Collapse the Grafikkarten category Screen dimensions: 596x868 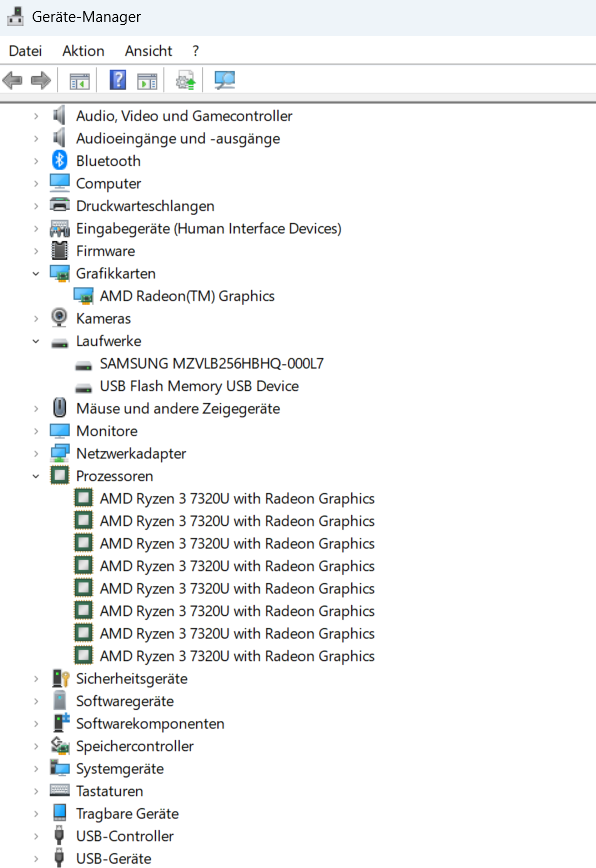coord(36,273)
